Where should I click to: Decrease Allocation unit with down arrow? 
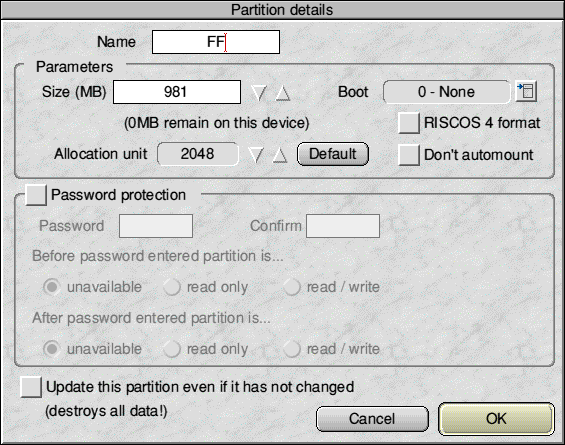256,155
